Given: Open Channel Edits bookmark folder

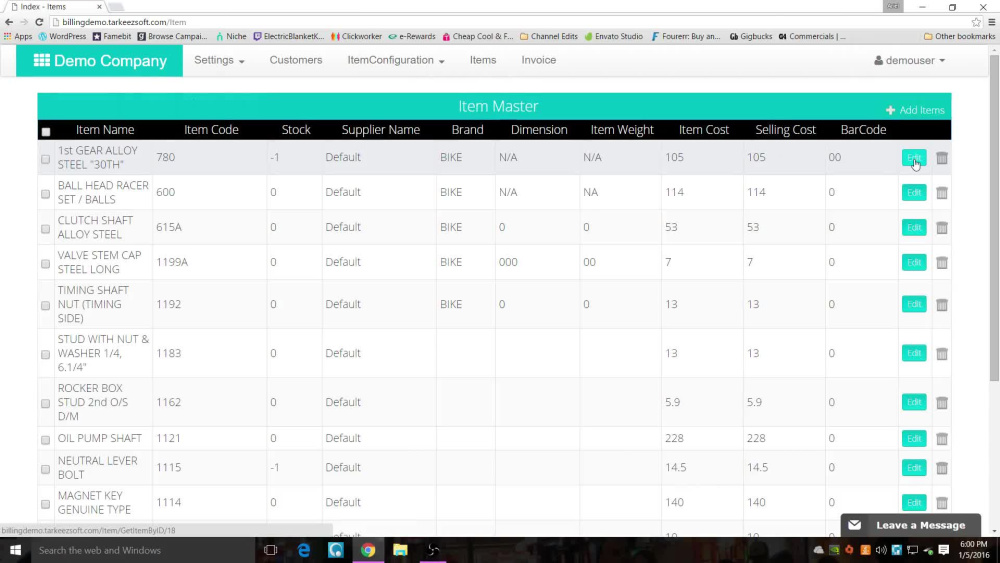Looking at the screenshot, I should coord(548,36).
